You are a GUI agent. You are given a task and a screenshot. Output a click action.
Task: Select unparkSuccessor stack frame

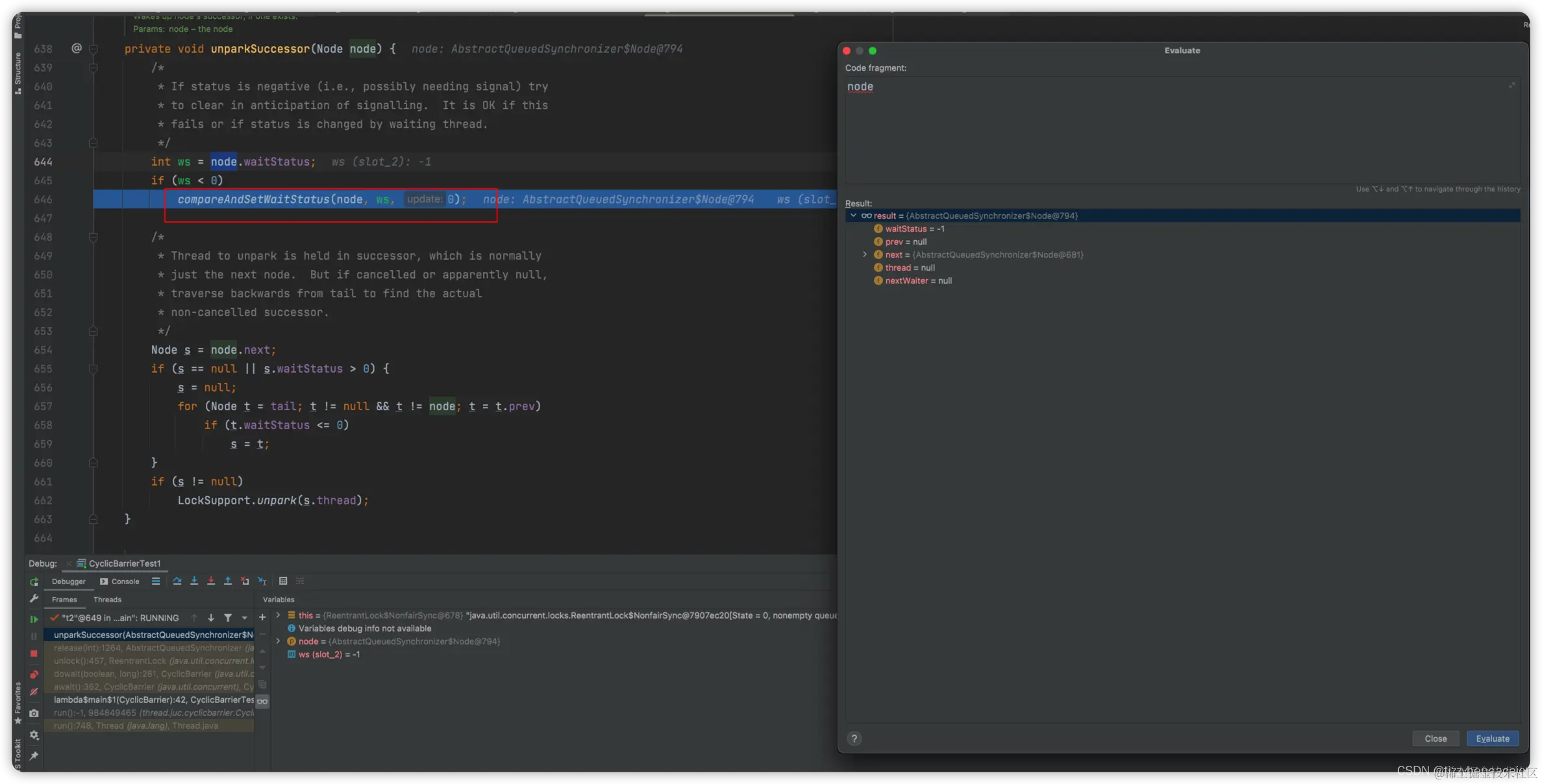click(x=149, y=635)
